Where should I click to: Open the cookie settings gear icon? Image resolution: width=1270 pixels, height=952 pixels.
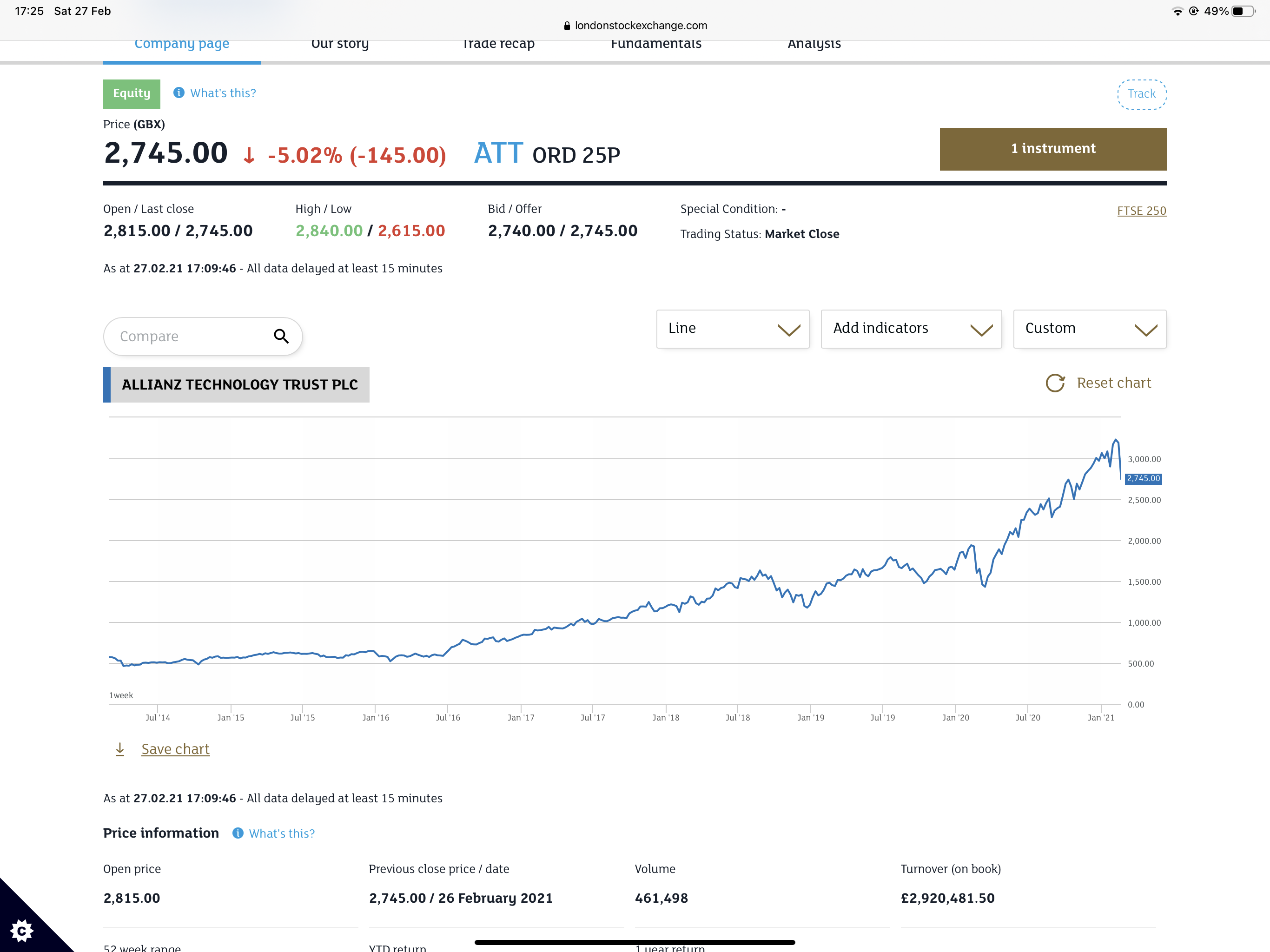[x=22, y=930]
